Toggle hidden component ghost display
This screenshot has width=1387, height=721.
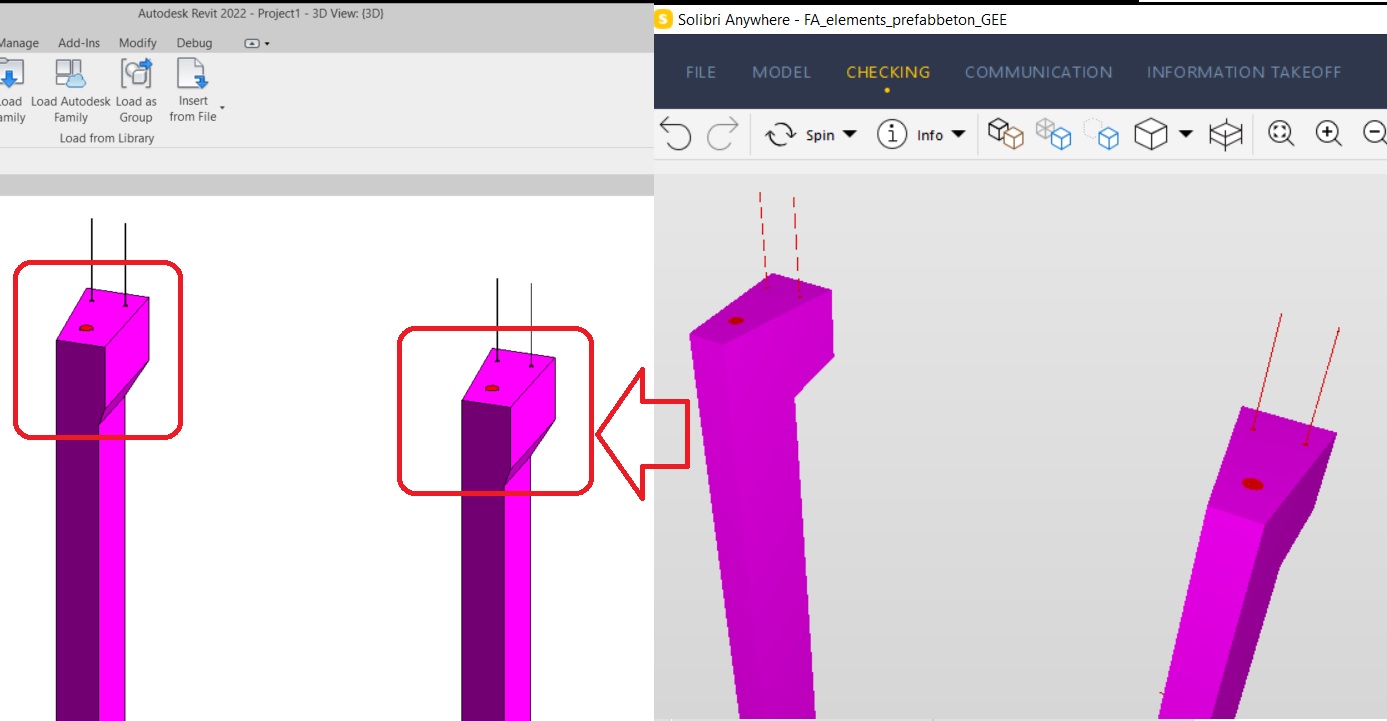(x=1103, y=133)
